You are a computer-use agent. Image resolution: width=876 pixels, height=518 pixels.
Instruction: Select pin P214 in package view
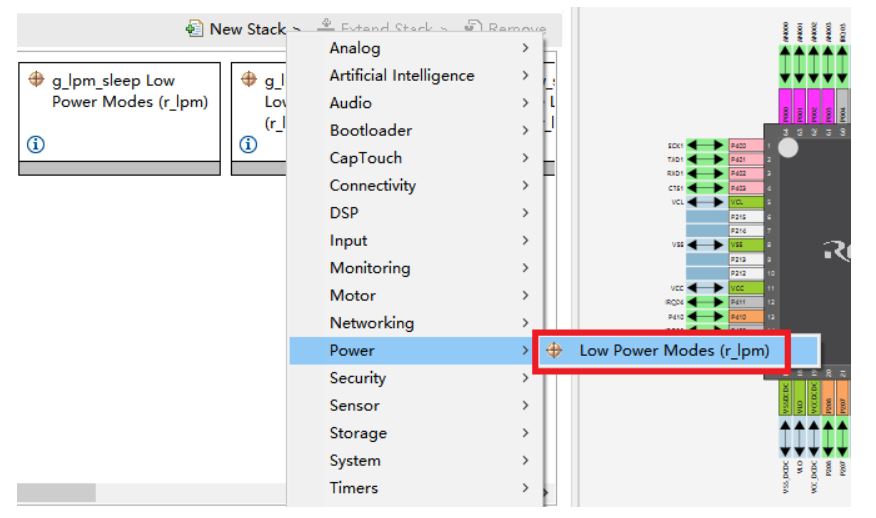tap(746, 230)
